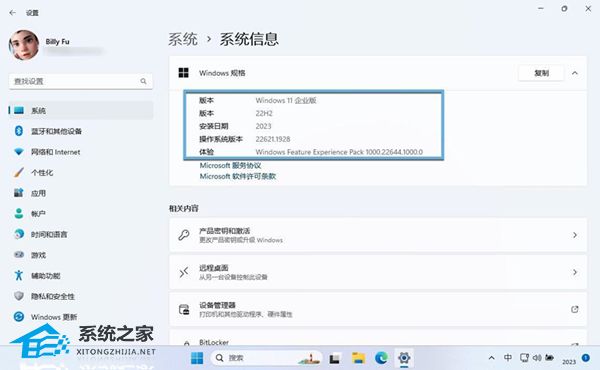The height and width of the screenshot is (370, 600).
Task: Open the Microsoft 服务协议 link
Action: 230,165
